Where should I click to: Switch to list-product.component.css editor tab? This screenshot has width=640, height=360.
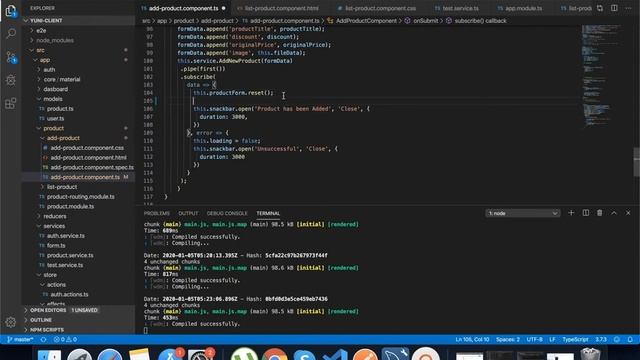click(380, 8)
